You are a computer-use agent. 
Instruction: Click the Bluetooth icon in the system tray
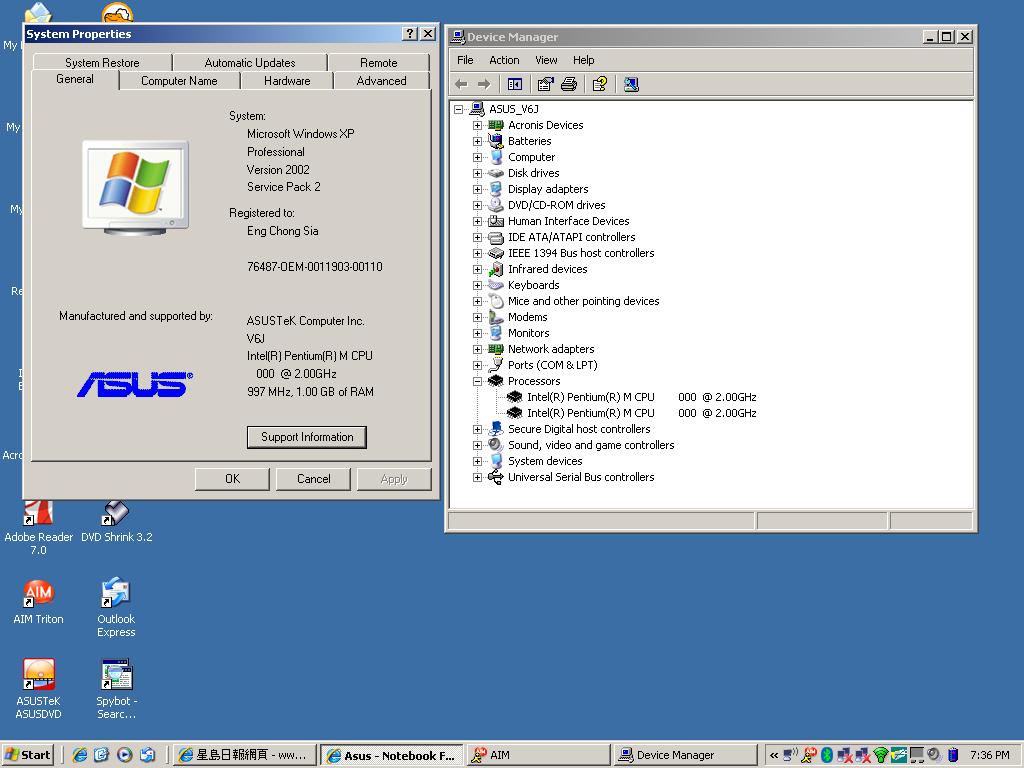click(x=826, y=755)
